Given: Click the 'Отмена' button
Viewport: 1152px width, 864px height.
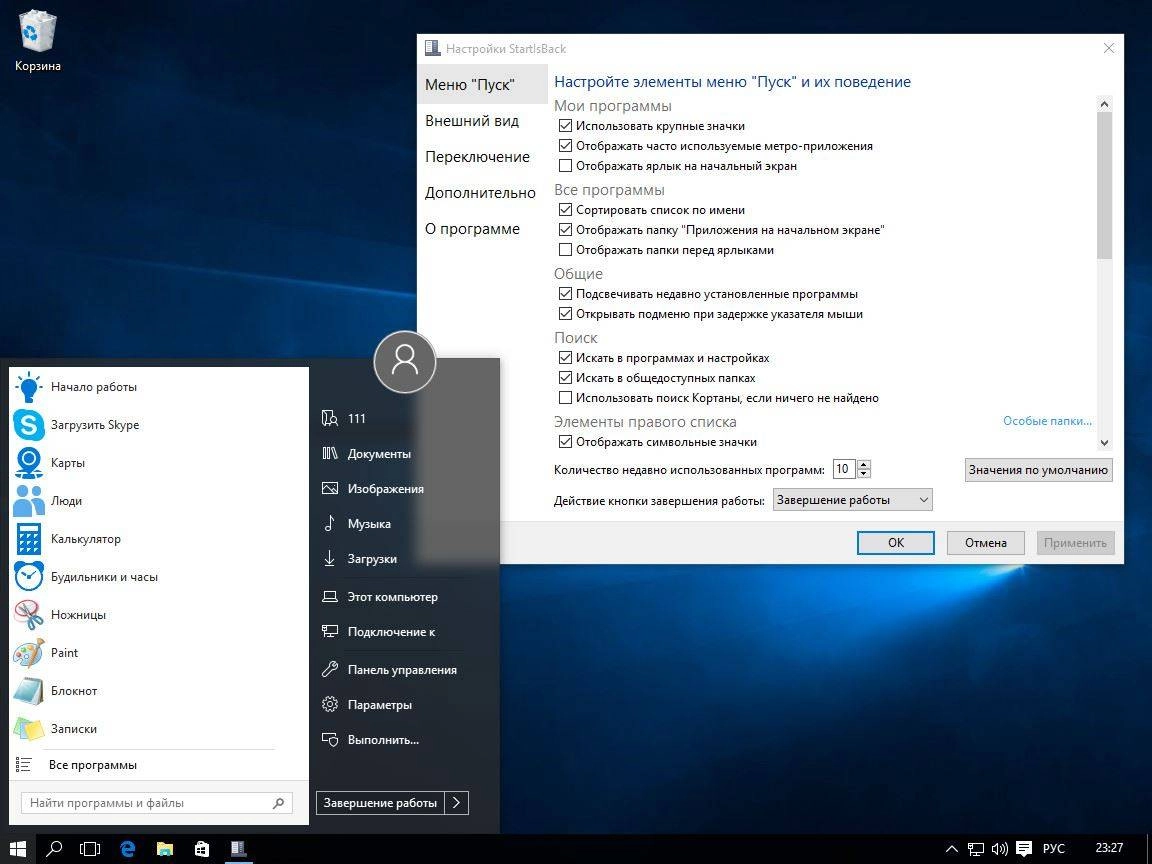Looking at the screenshot, I should tap(985, 543).
